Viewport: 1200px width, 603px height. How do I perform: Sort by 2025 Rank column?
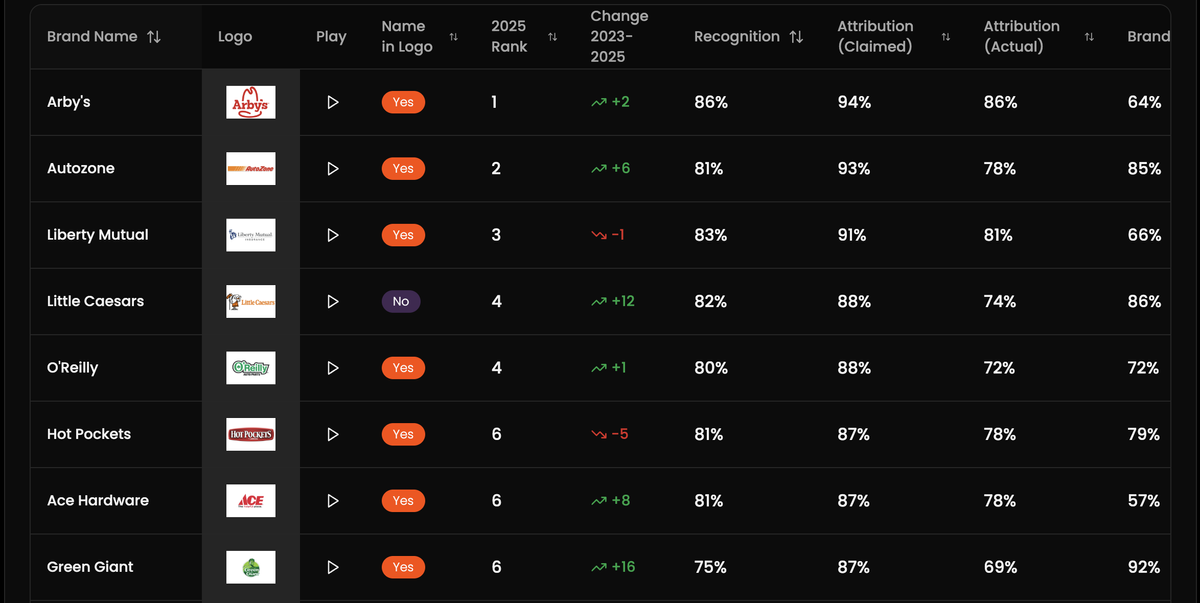(x=552, y=37)
